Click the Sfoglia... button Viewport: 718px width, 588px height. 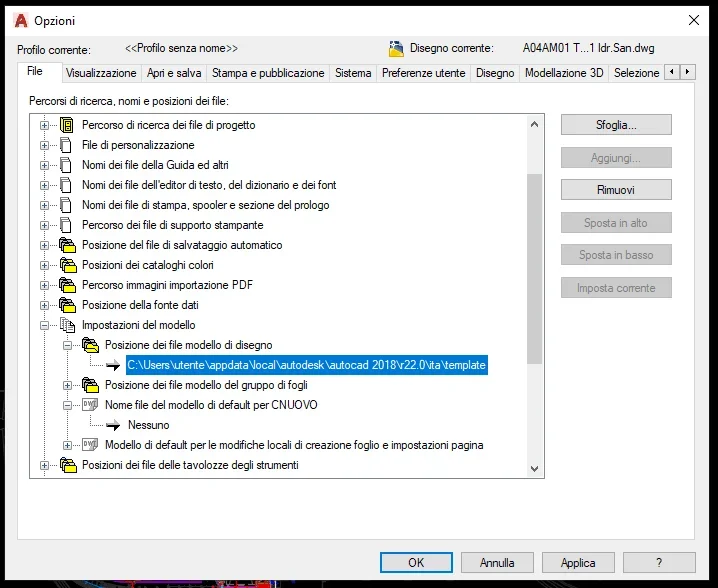pos(616,125)
